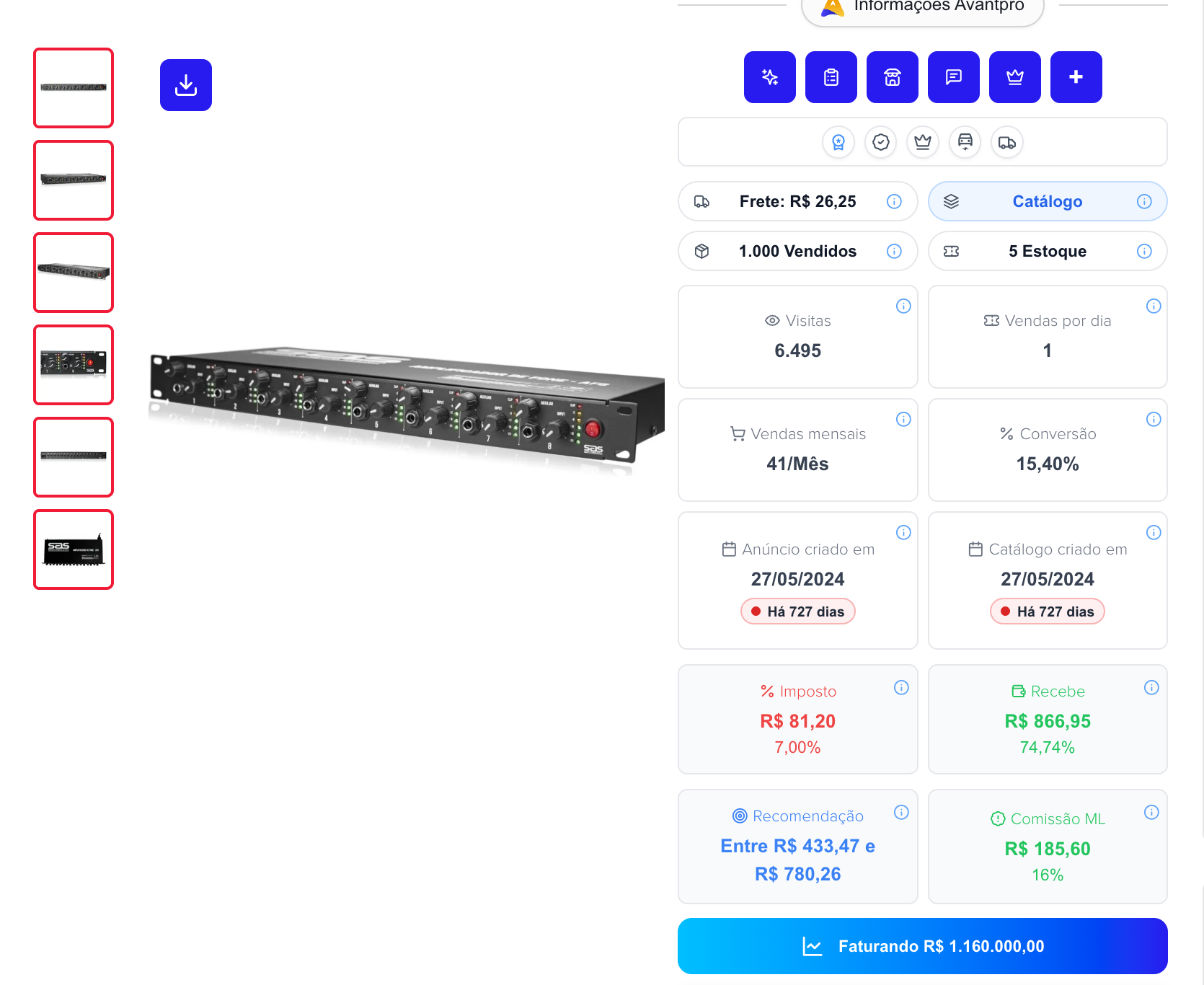
Task: Click the blue crown icon button
Action: coord(1015,77)
